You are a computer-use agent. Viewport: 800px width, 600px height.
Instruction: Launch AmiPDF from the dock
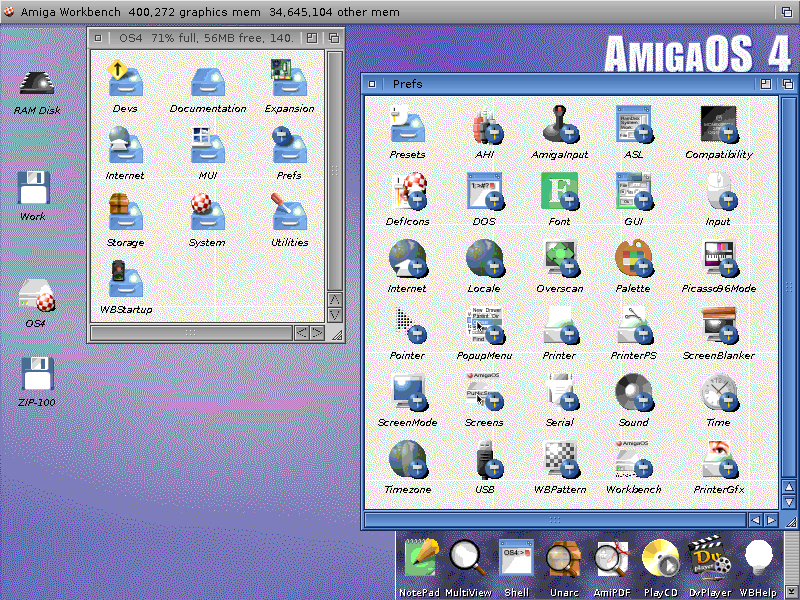coord(612,560)
